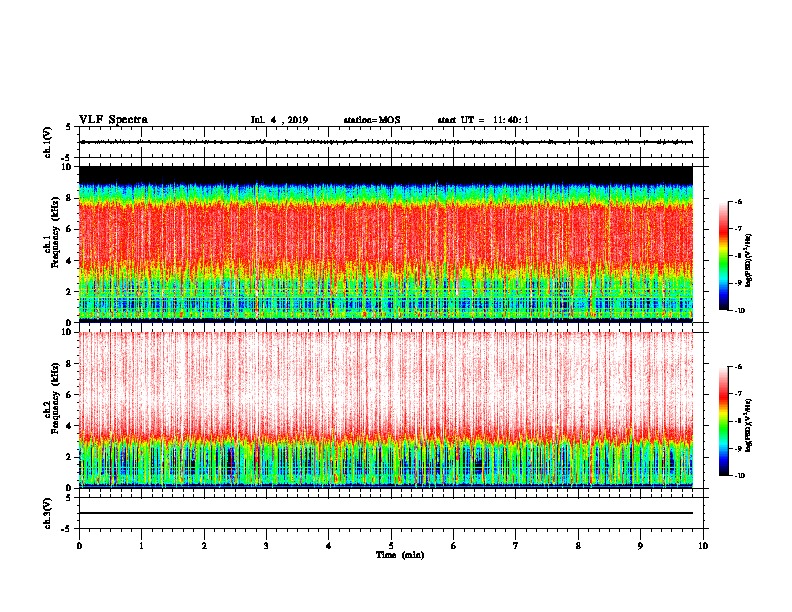
Task: Click the "-10" label on ch.2 colorbar
Action: click(739, 476)
